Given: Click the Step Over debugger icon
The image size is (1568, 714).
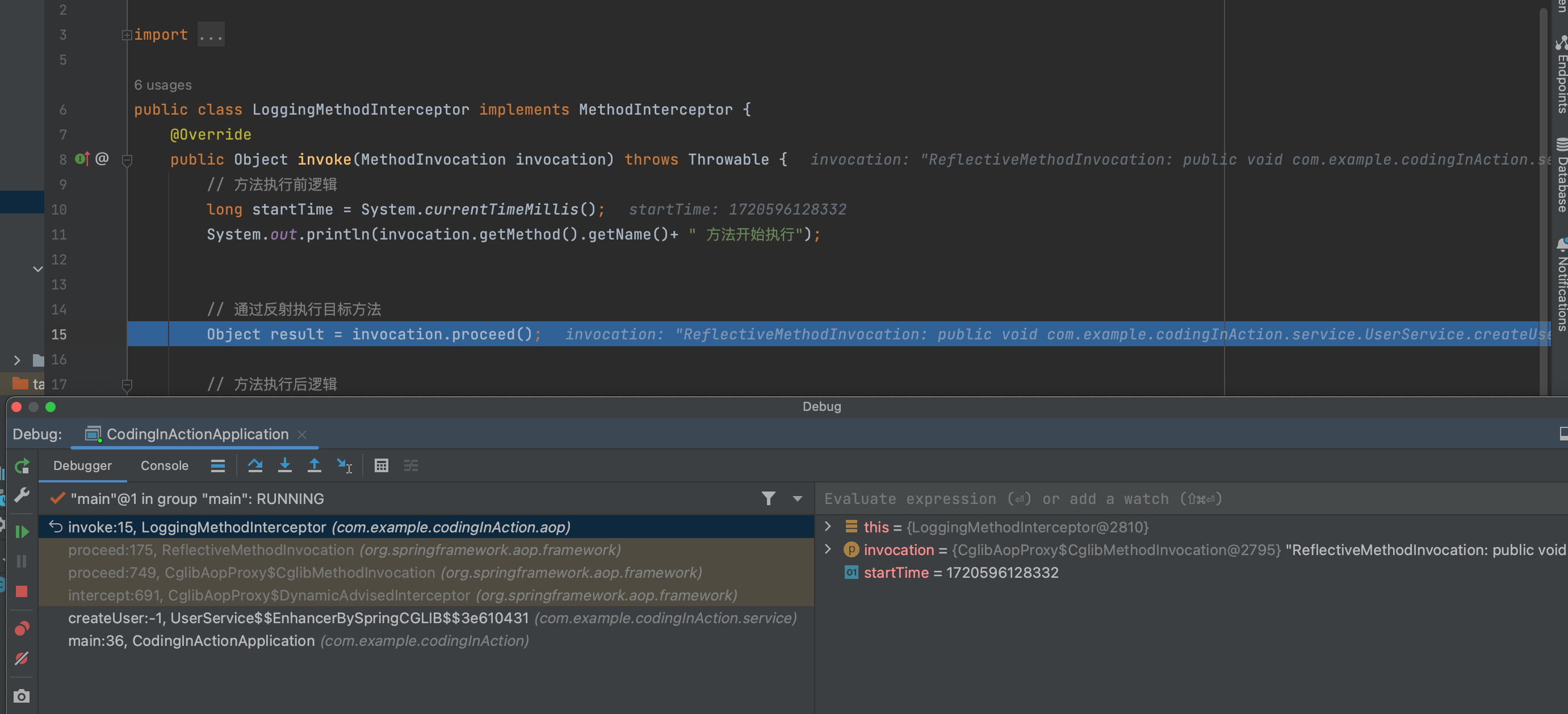Looking at the screenshot, I should [x=255, y=465].
